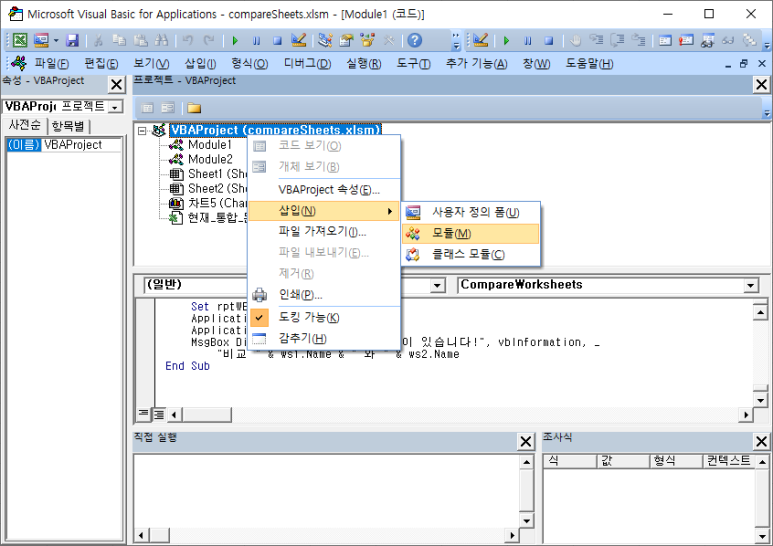Click the Run play icon in debug toolbar
The height and width of the screenshot is (546, 773).
click(x=506, y=41)
